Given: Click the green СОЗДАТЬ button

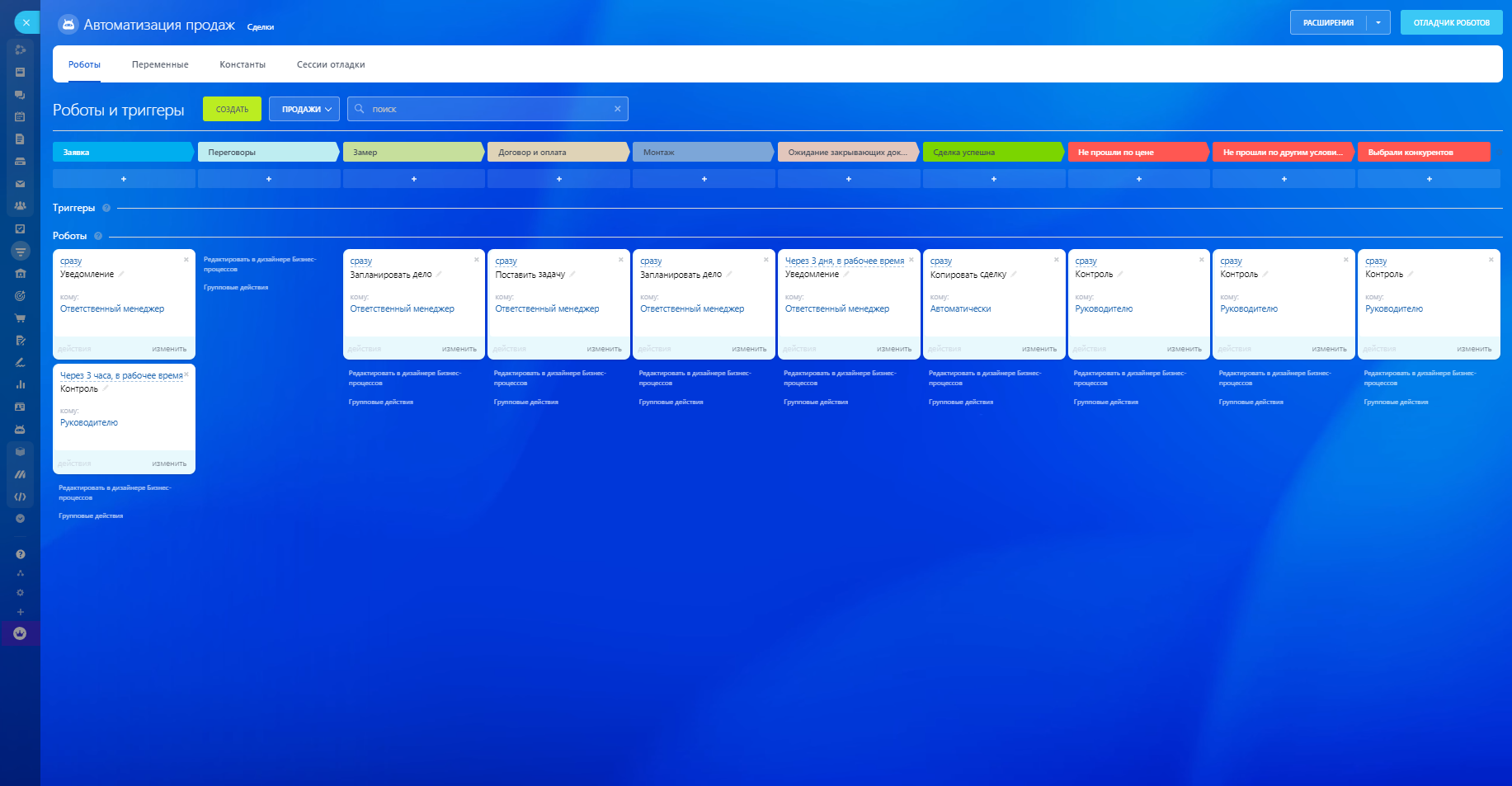Looking at the screenshot, I should [232, 109].
